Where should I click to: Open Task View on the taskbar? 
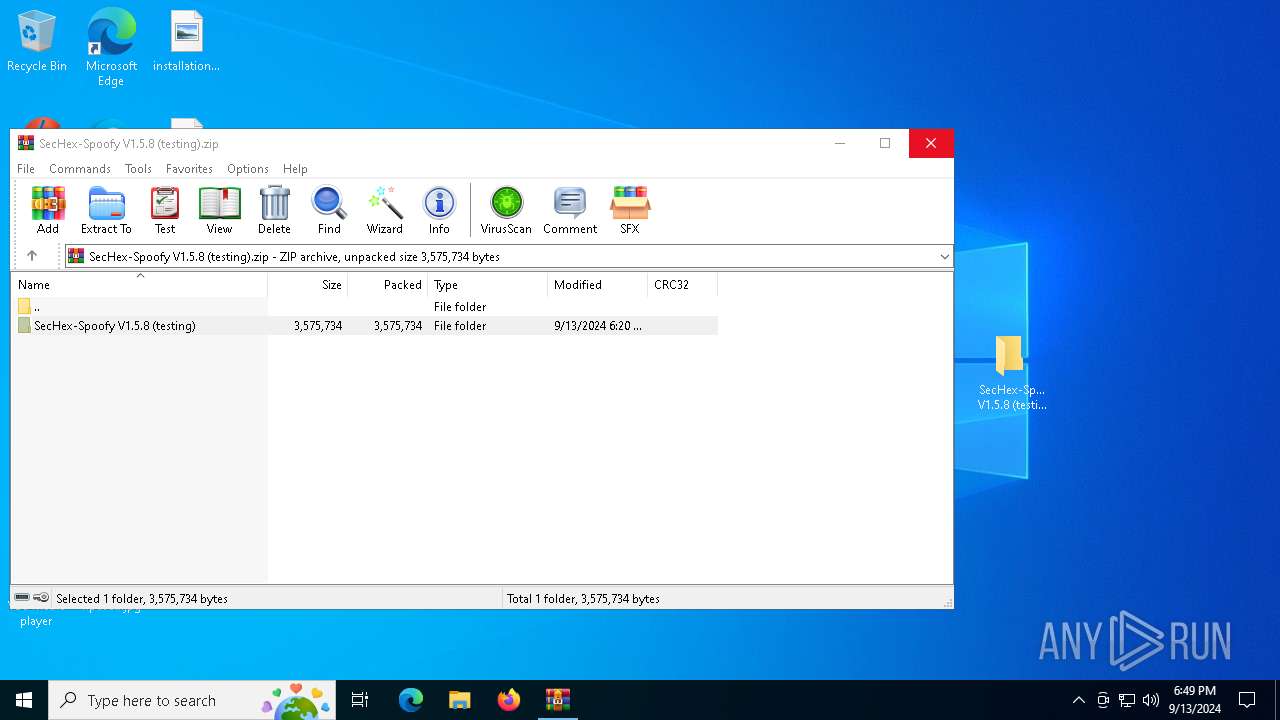(x=360, y=700)
